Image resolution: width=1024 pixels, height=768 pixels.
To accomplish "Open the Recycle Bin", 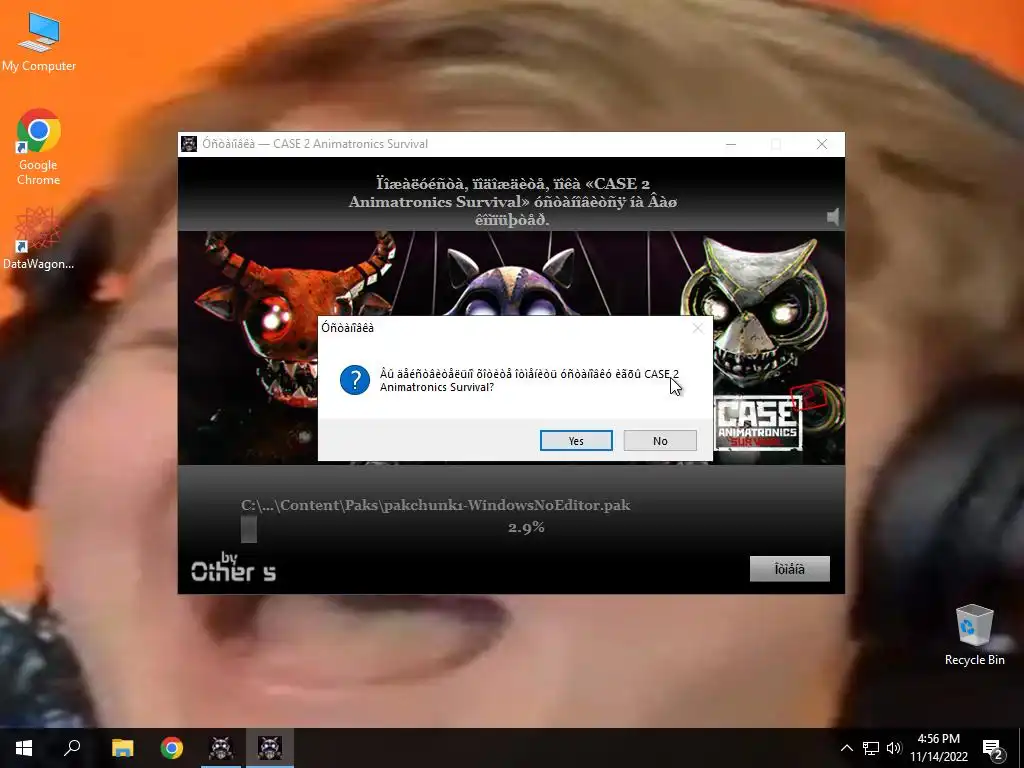I will 974,635.
